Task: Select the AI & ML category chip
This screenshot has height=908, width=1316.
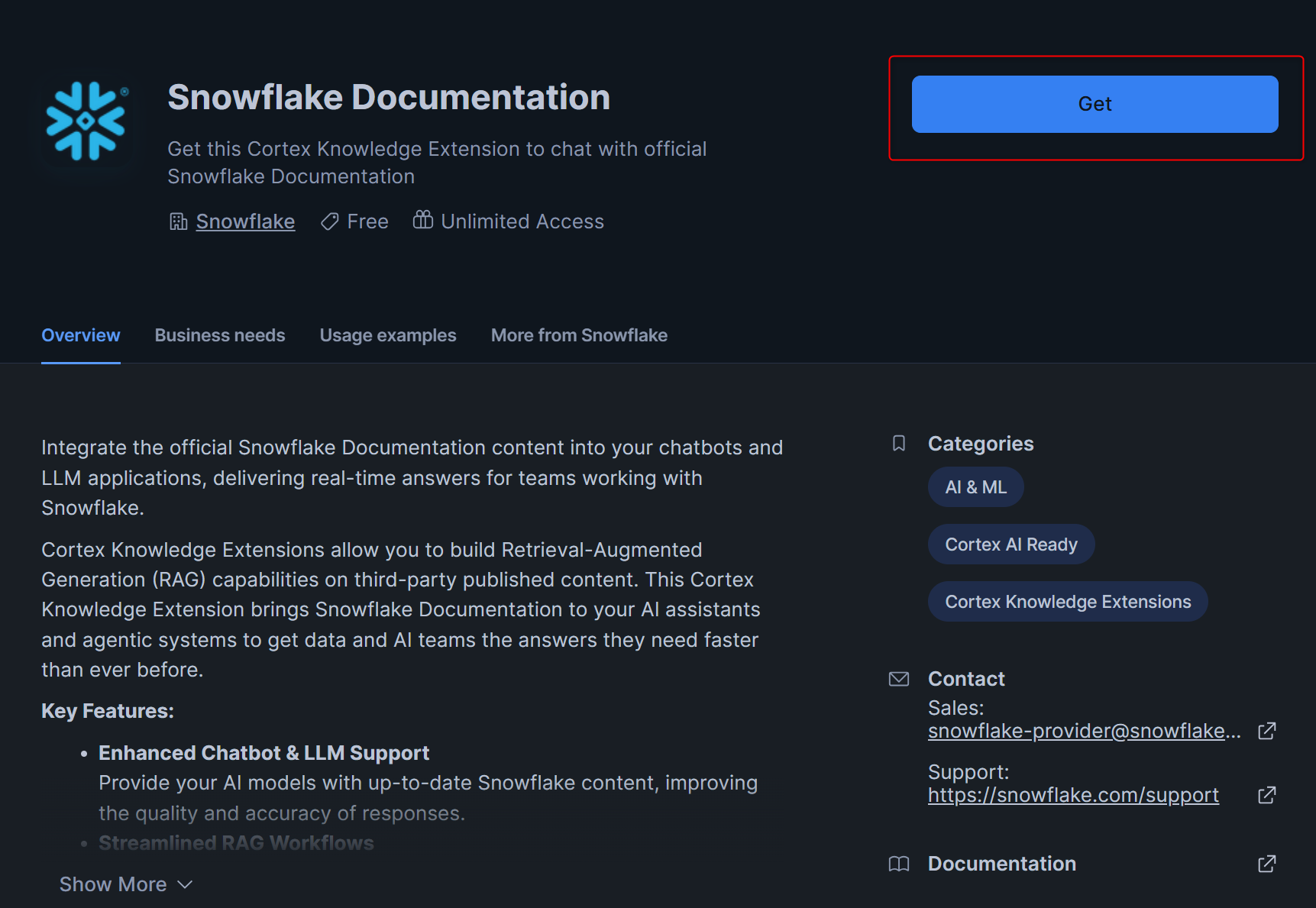Action: (975, 487)
